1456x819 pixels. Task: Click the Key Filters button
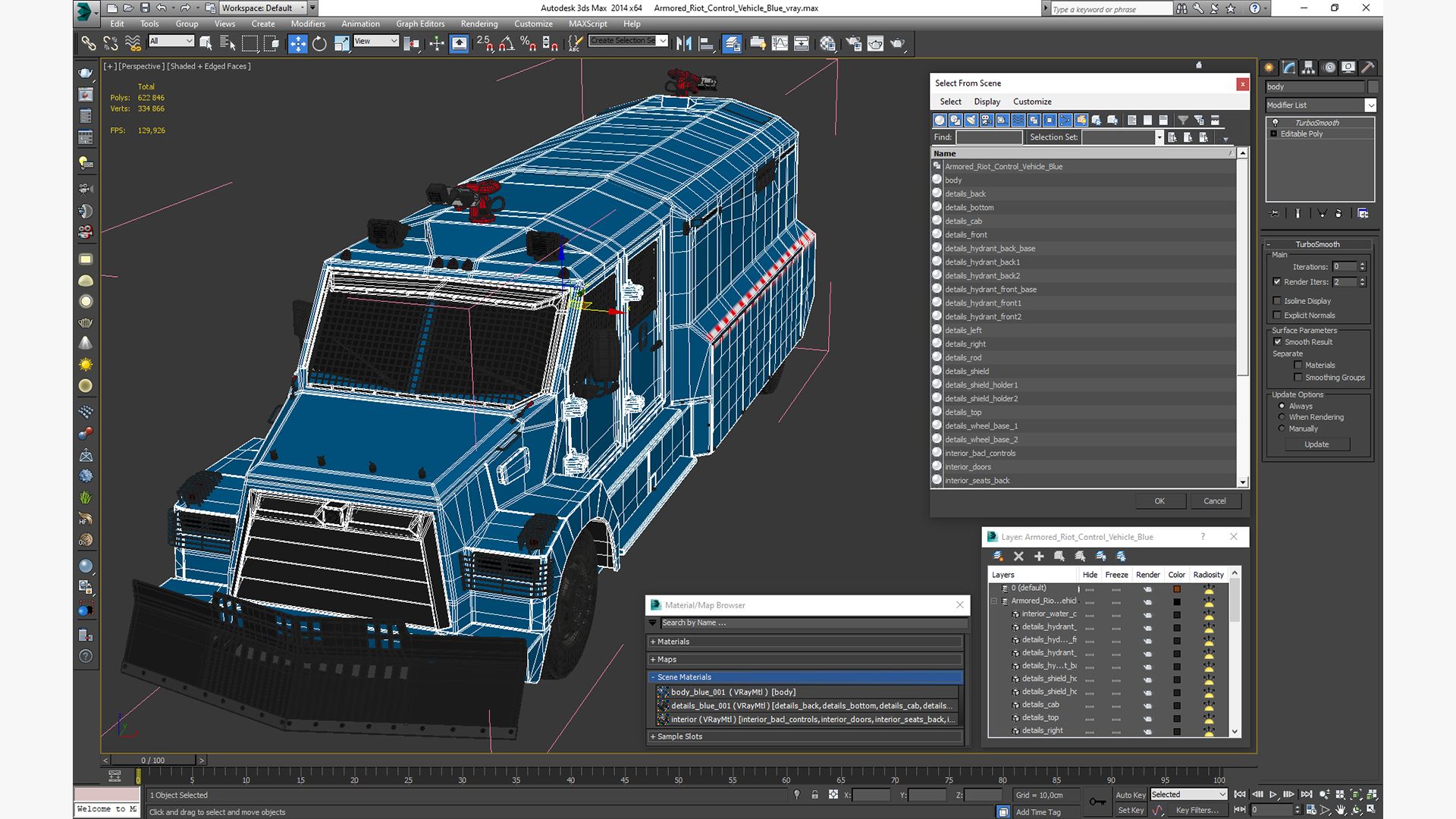1197,811
